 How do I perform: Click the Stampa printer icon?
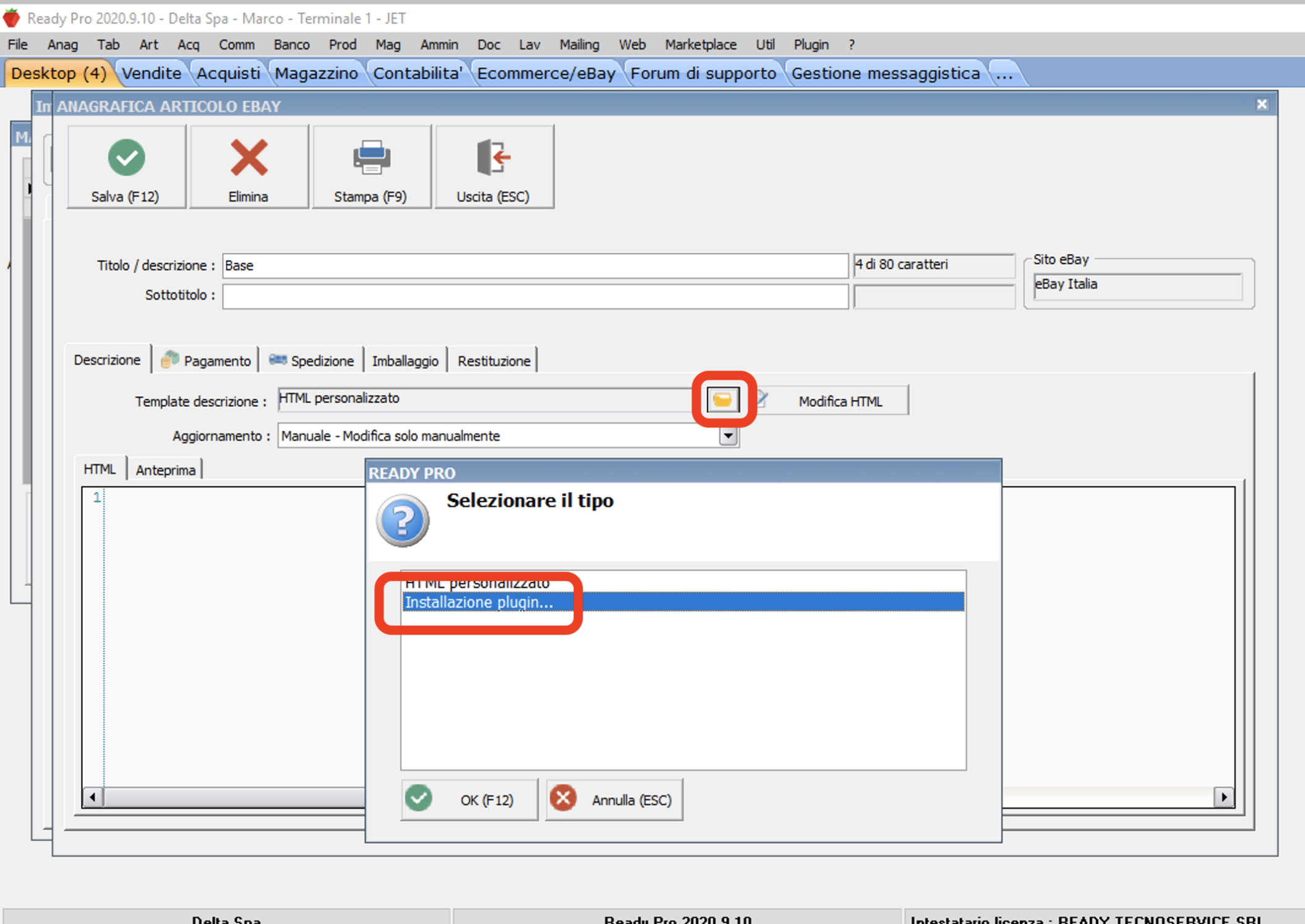point(371,157)
